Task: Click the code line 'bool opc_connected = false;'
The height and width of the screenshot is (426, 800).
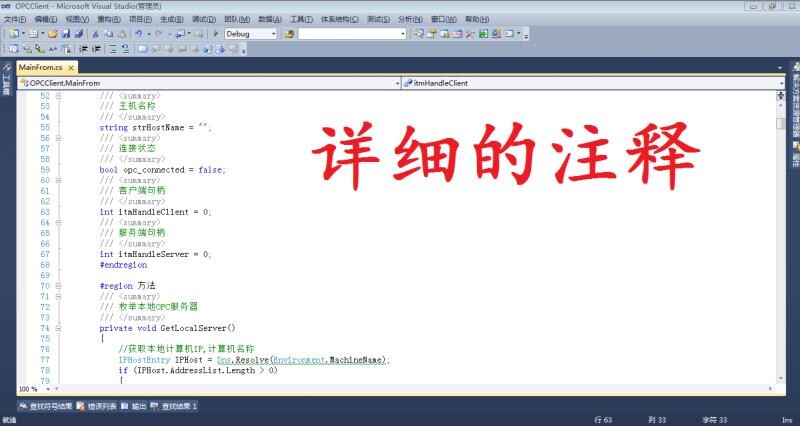Action: [x=162, y=170]
